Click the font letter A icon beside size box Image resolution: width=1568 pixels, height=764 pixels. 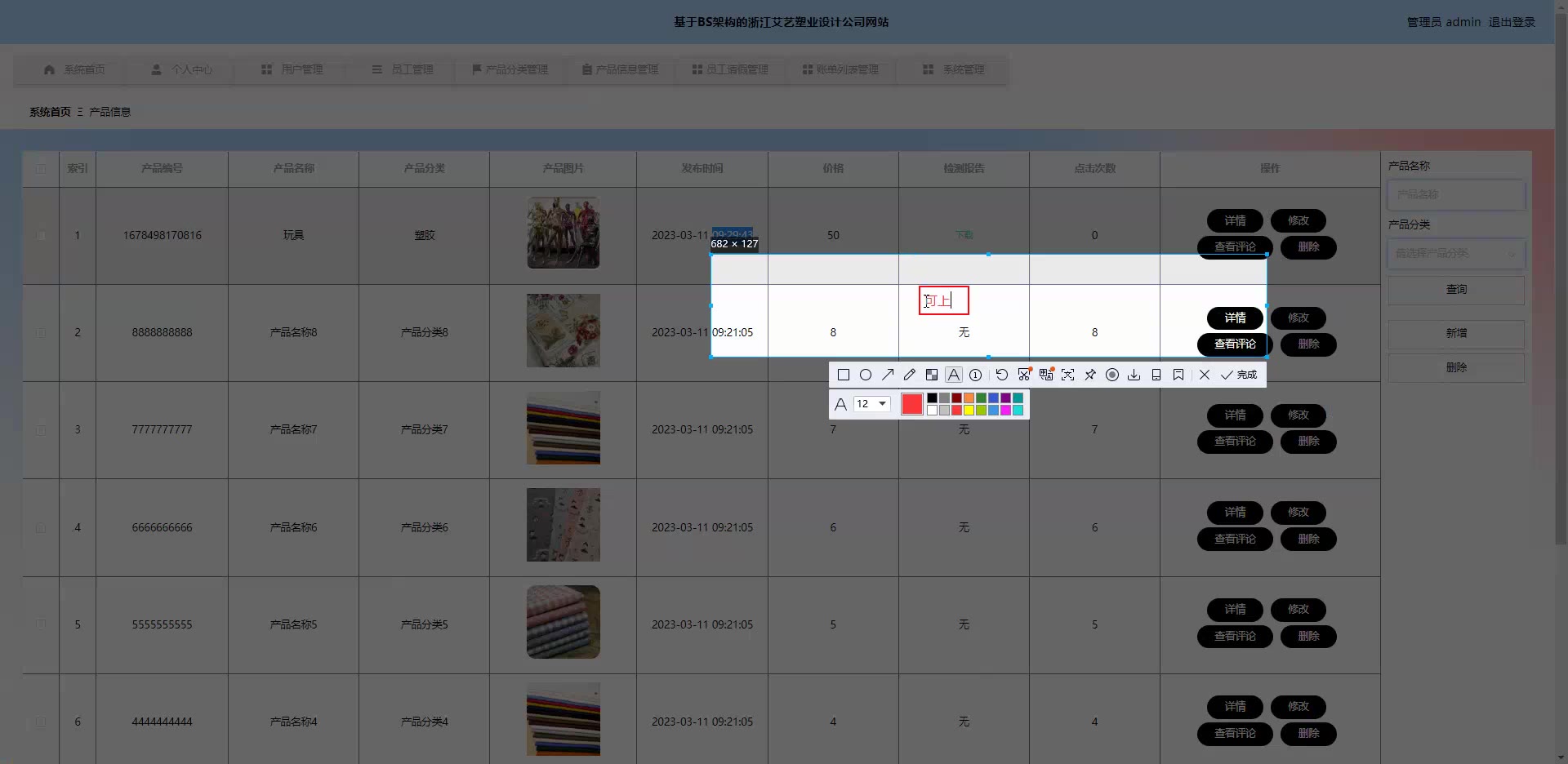[840, 404]
